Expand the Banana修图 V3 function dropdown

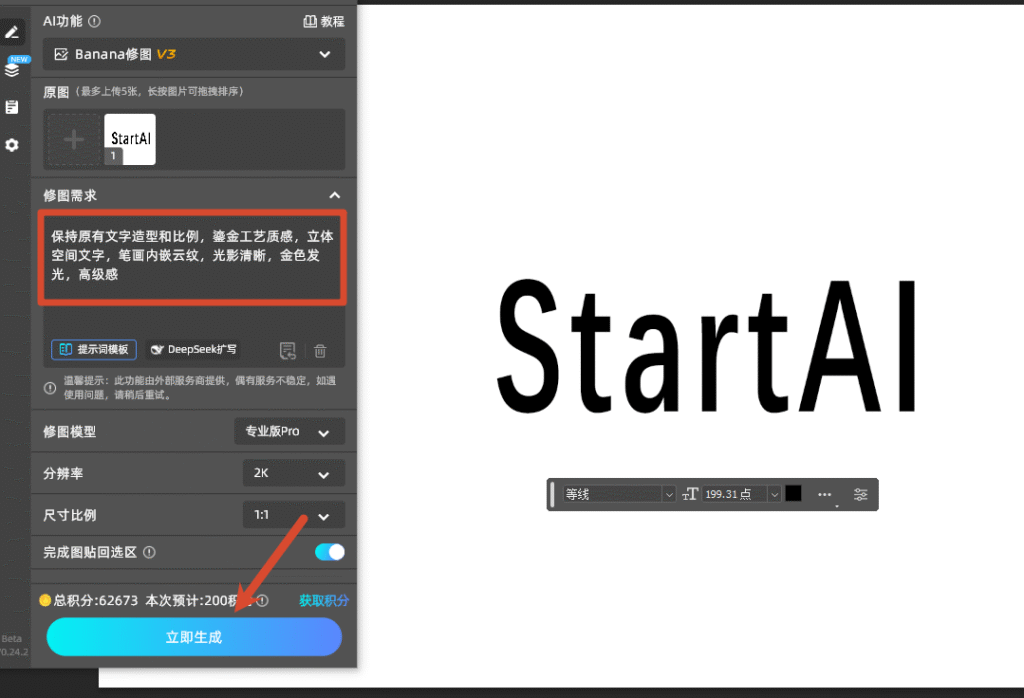(x=193, y=54)
